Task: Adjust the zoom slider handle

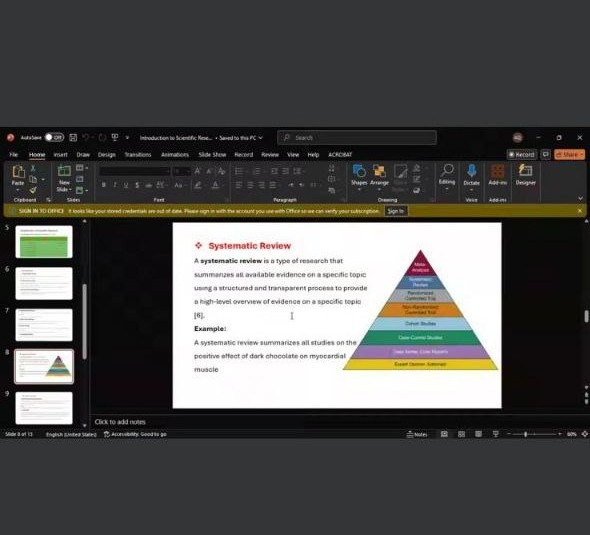Action: (x=526, y=434)
